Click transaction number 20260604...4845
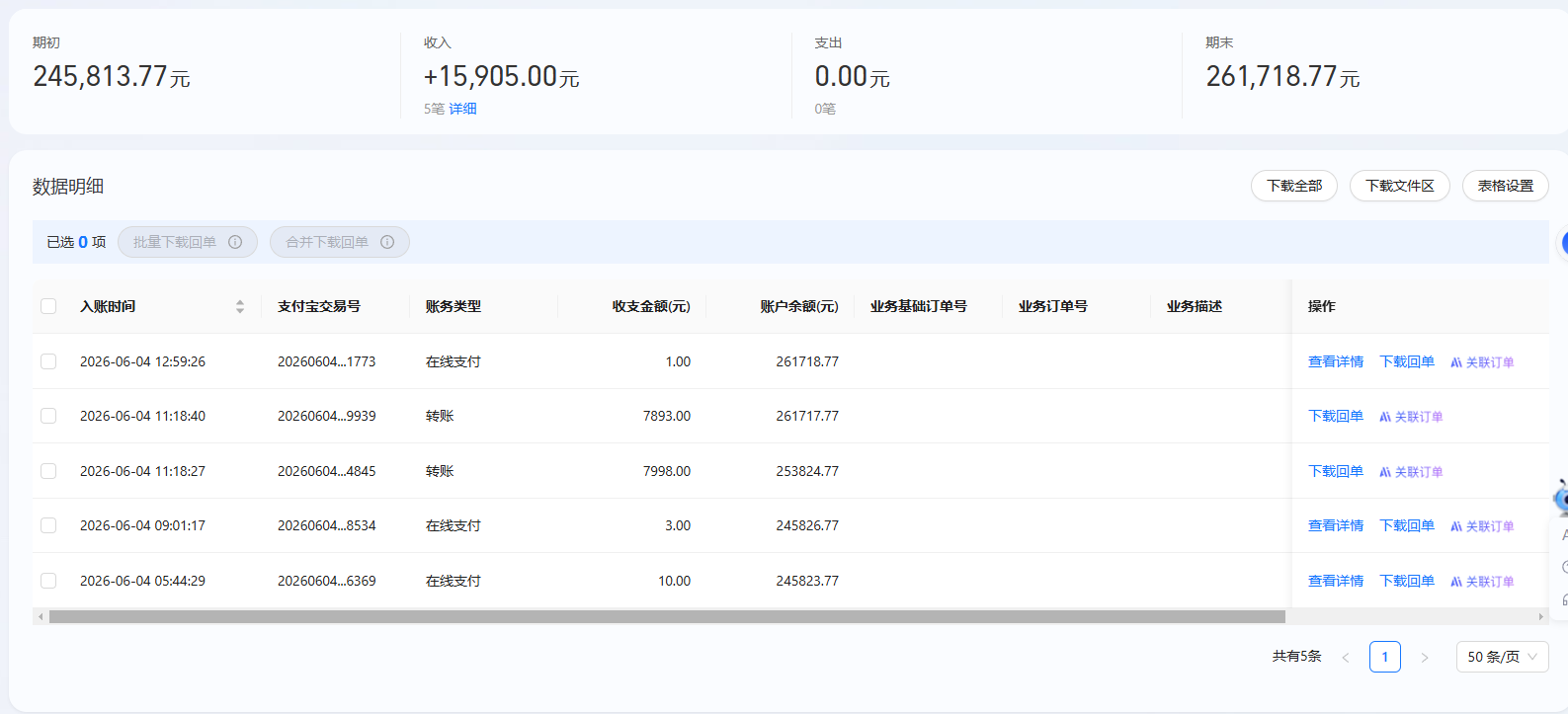The width and height of the screenshot is (1568, 714). (327, 471)
